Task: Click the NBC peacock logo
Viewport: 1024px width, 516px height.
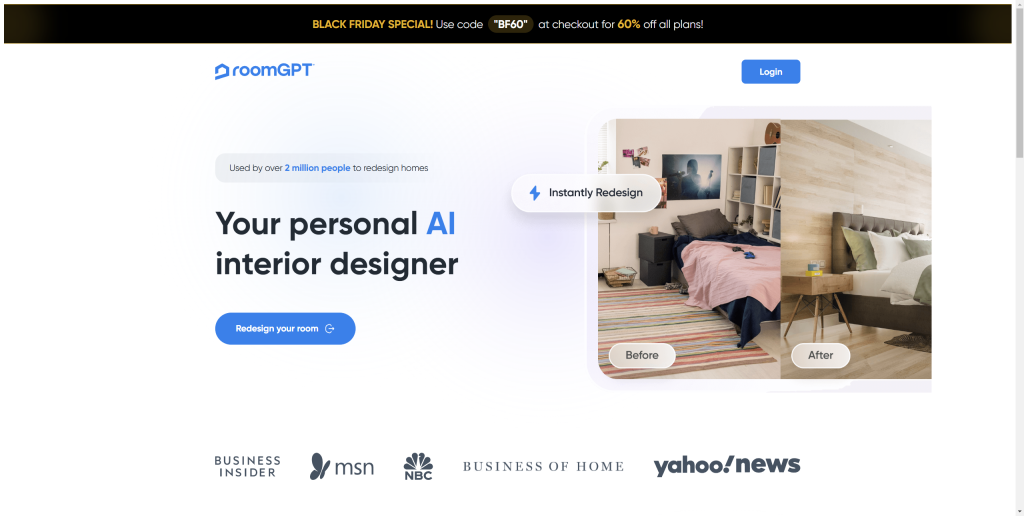Action: point(418,466)
